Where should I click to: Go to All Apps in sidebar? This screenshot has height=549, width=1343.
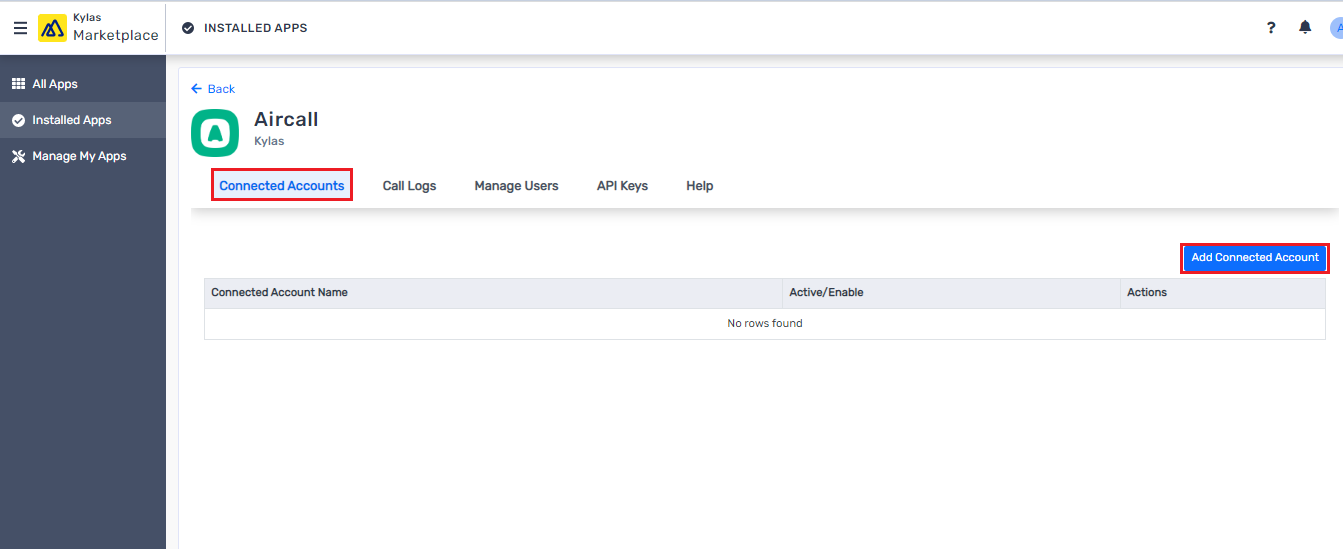(83, 84)
